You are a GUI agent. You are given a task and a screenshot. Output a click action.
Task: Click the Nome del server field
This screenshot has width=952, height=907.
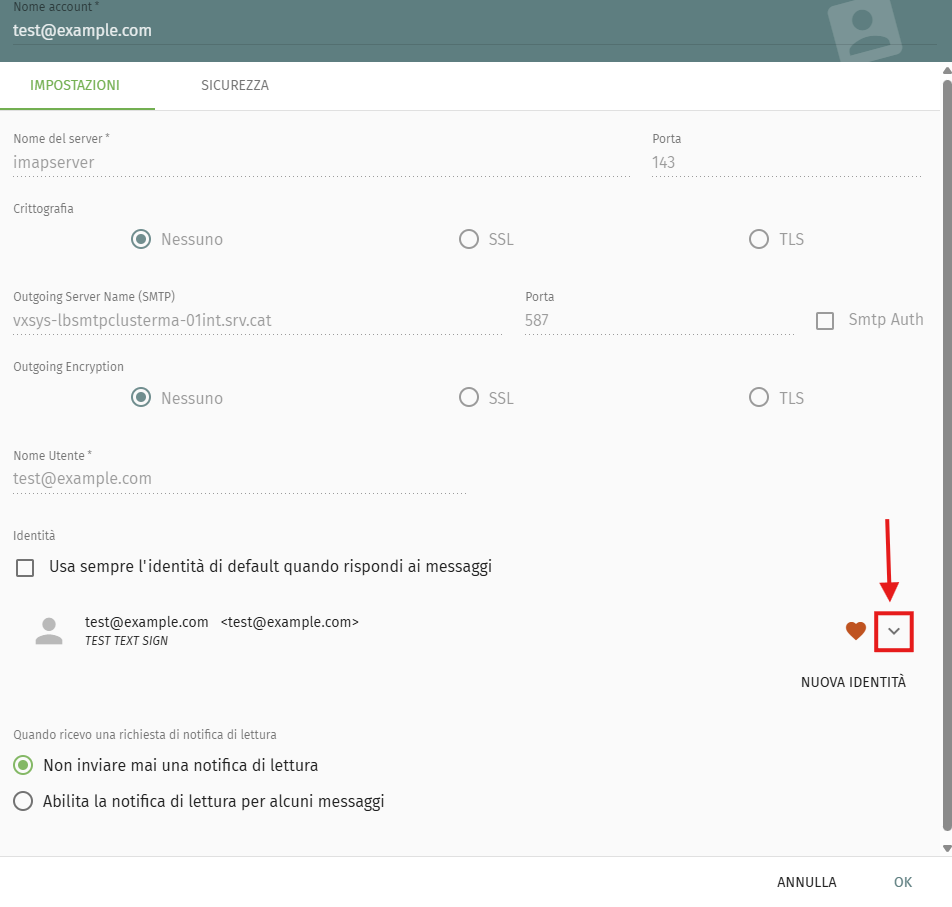click(320, 162)
